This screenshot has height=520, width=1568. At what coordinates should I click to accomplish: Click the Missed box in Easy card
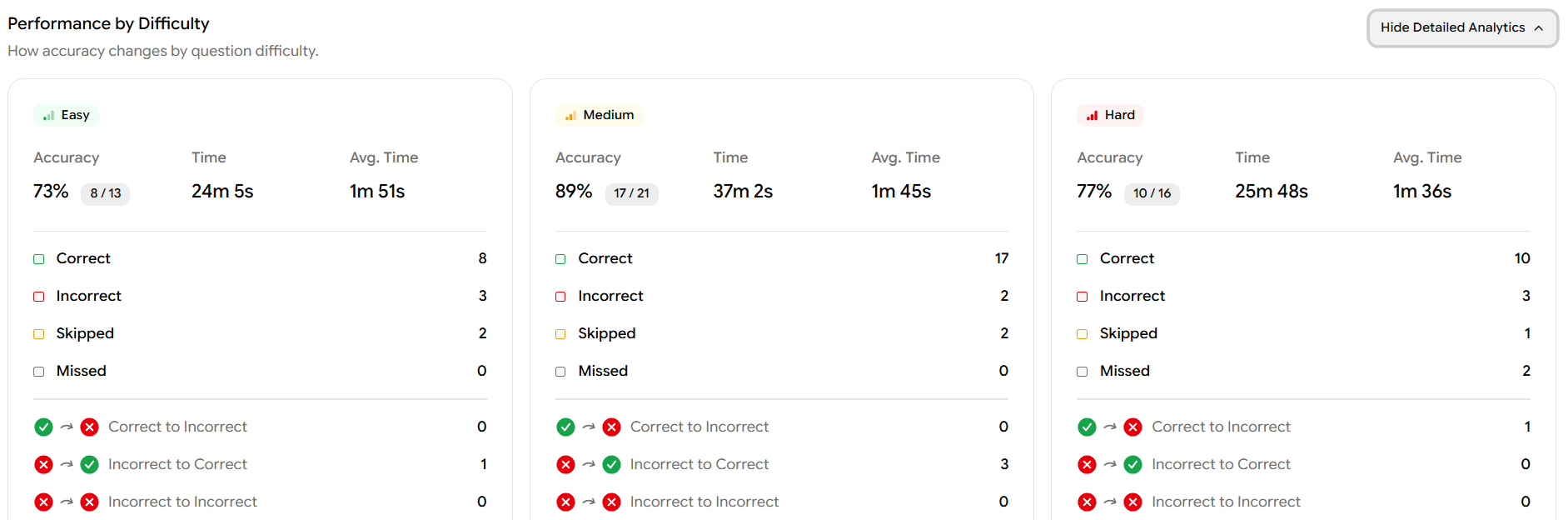[39, 372]
